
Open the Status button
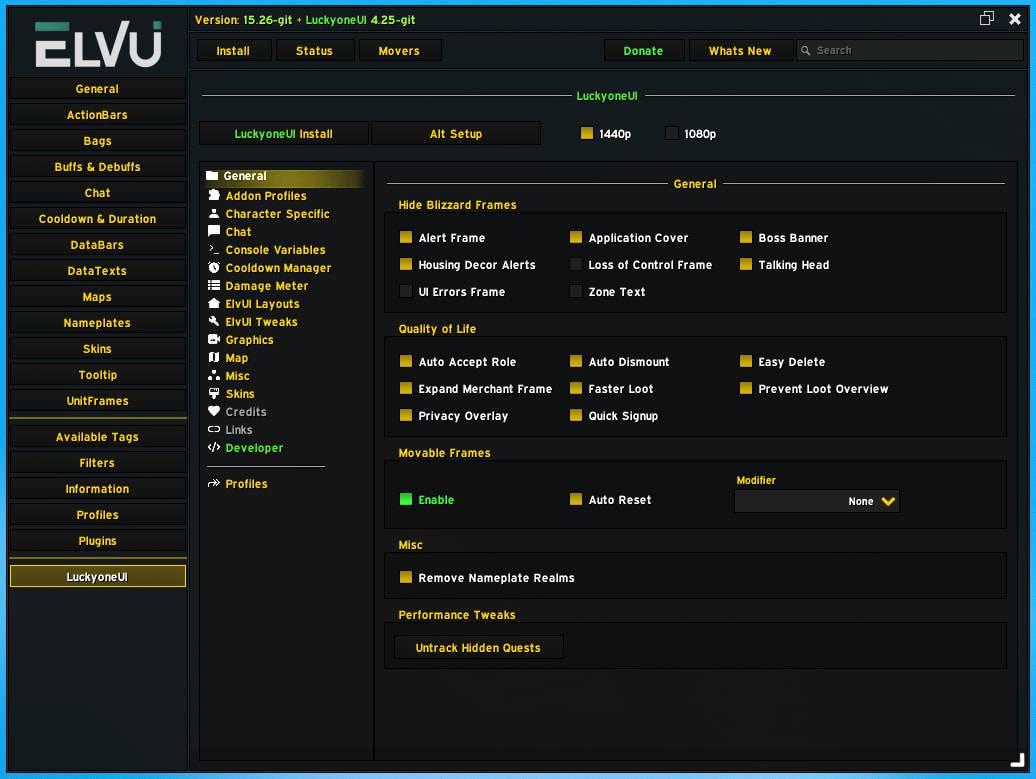[314, 50]
